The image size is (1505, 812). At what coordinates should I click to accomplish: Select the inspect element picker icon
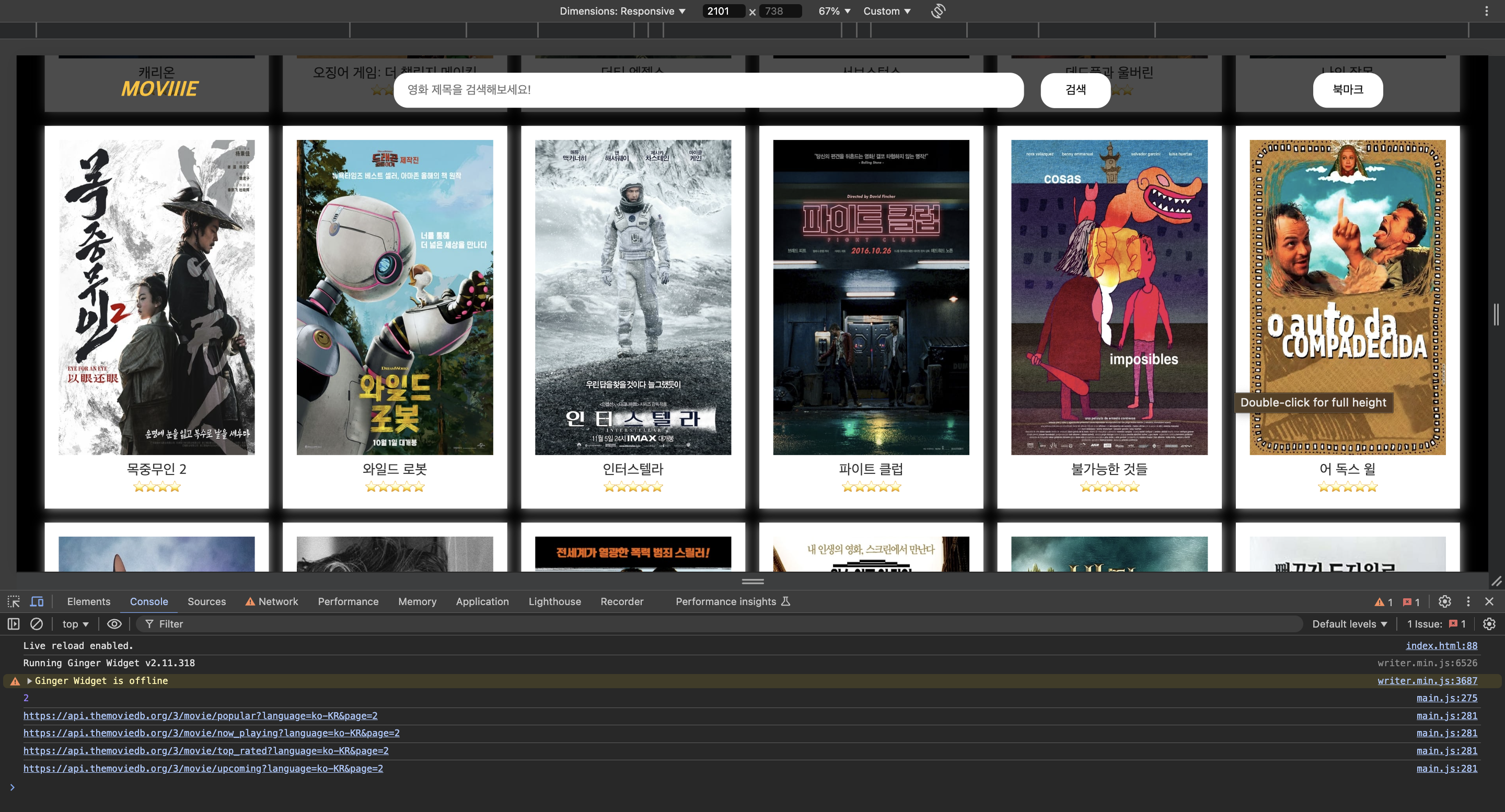pyautogui.click(x=14, y=602)
